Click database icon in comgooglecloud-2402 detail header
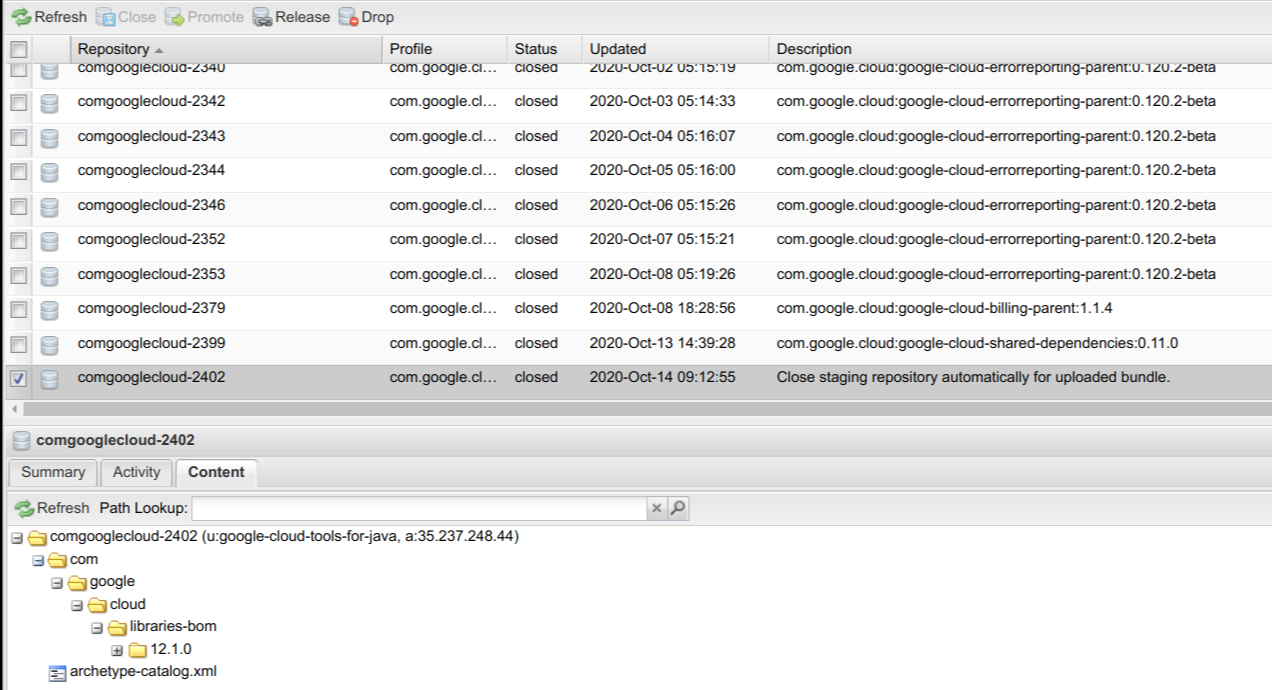This screenshot has height=690, width=1272. pyautogui.click(x=21, y=440)
